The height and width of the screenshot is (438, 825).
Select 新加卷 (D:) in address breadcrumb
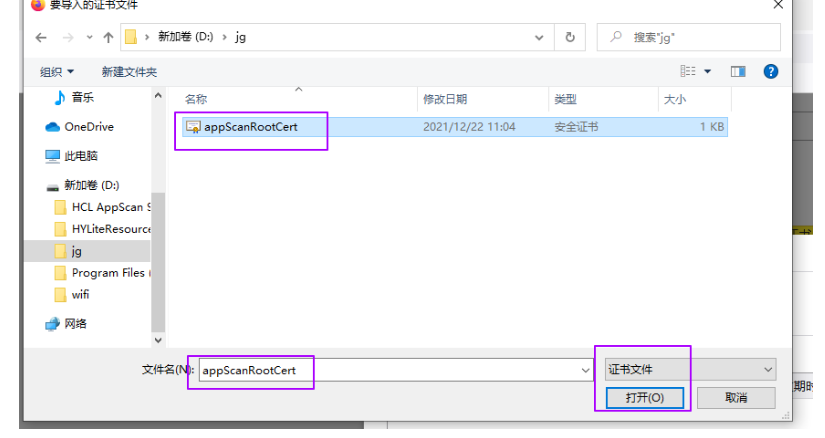tap(186, 37)
